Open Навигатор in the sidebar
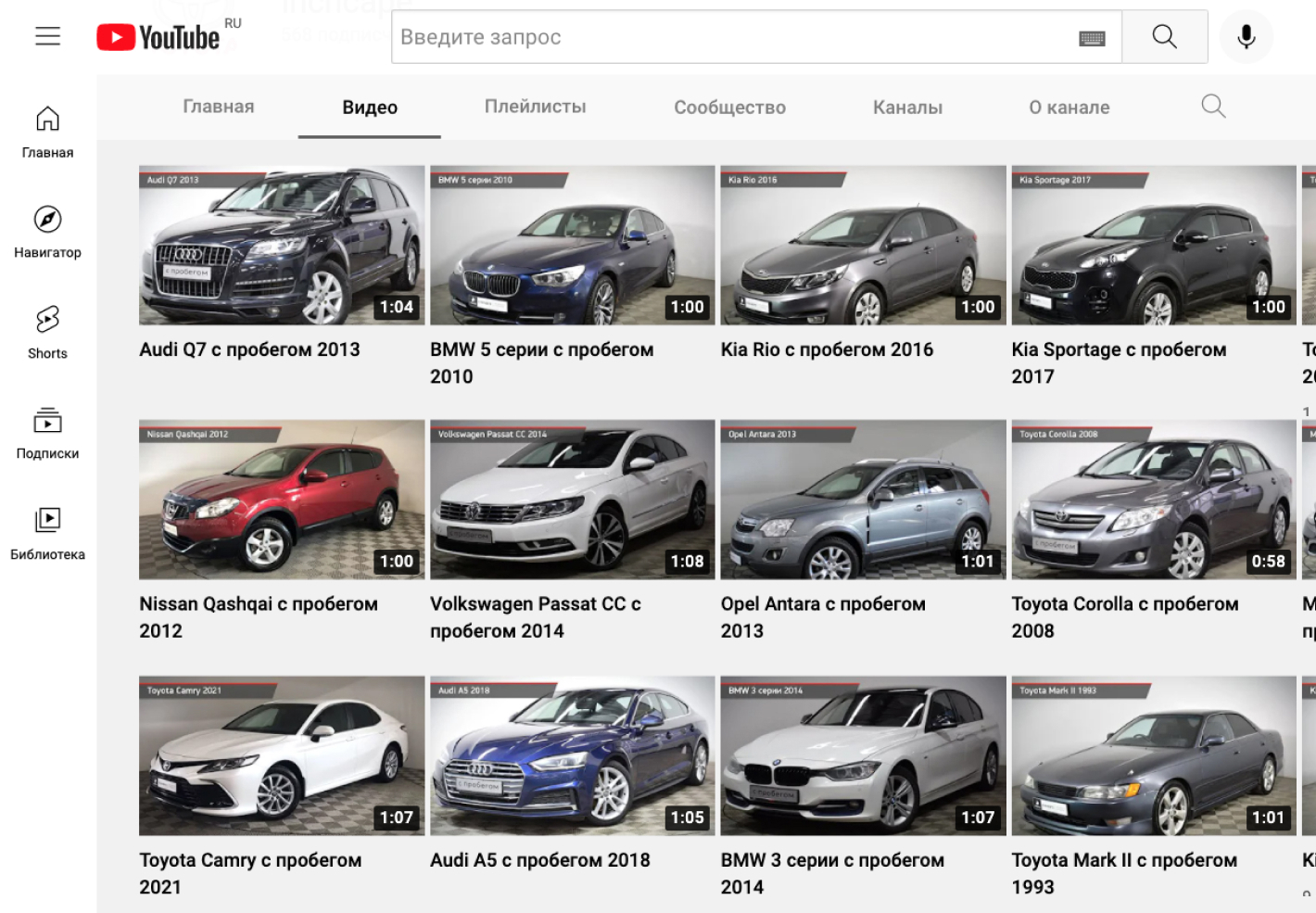Viewport: 1316px width, 913px height. tap(48, 233)
